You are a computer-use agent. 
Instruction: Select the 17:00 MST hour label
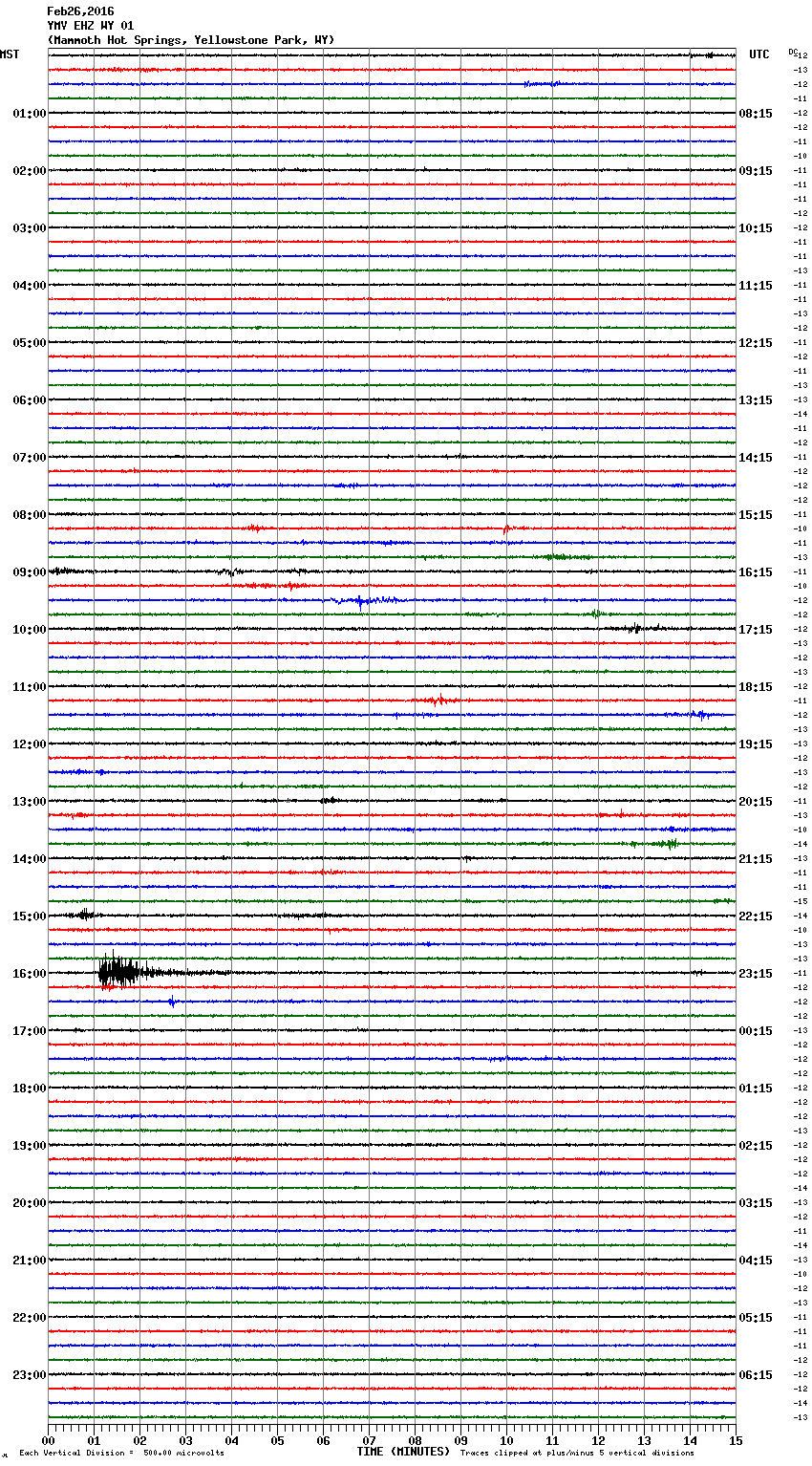point(30,1031)
